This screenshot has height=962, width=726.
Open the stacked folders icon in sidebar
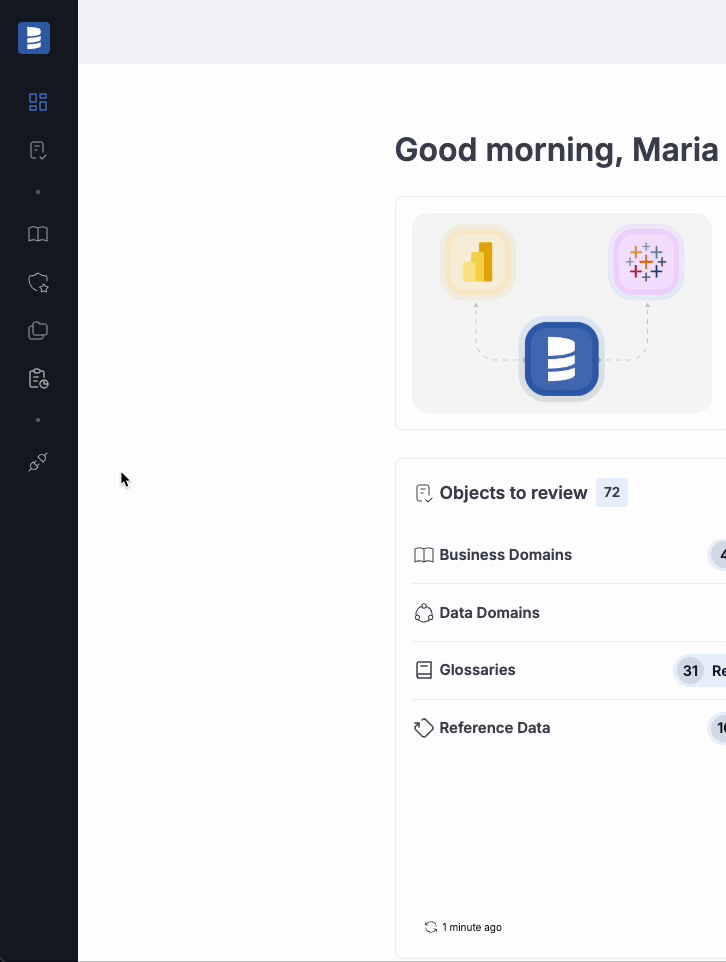[38, 331]
